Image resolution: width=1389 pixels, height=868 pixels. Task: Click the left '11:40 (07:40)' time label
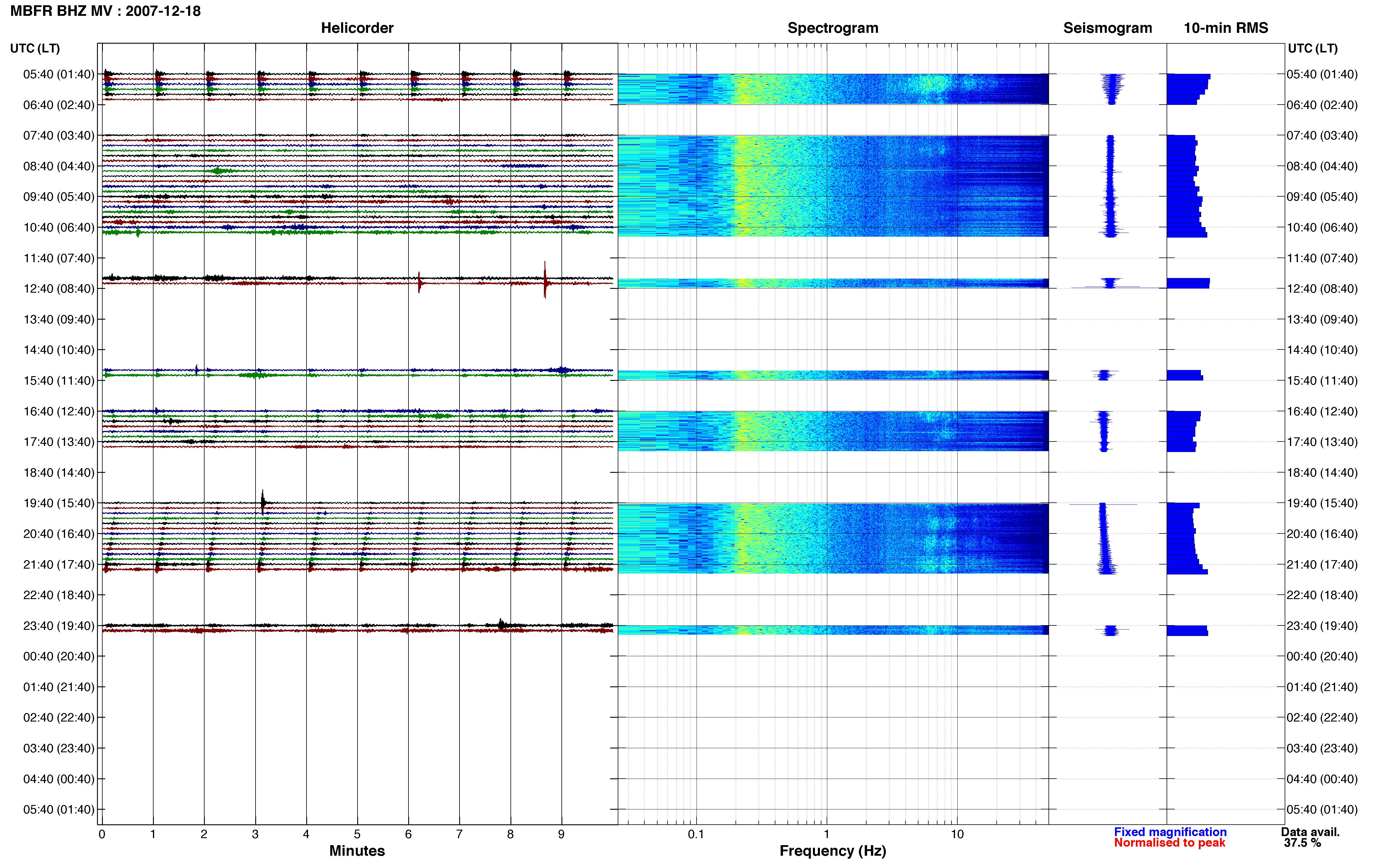59,258
